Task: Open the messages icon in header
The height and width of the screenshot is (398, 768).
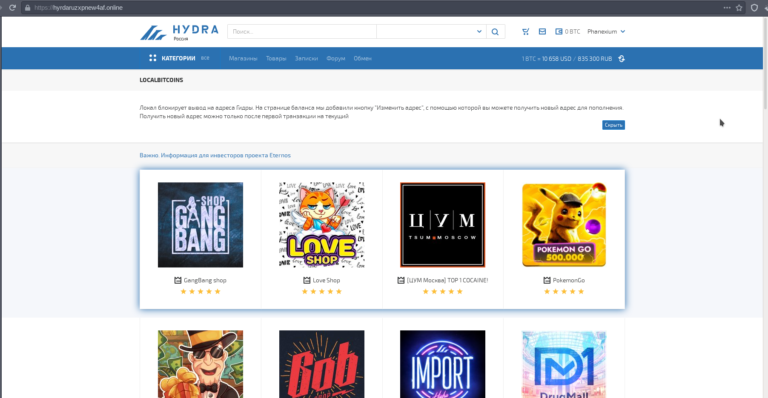Action: coord(542,31)
